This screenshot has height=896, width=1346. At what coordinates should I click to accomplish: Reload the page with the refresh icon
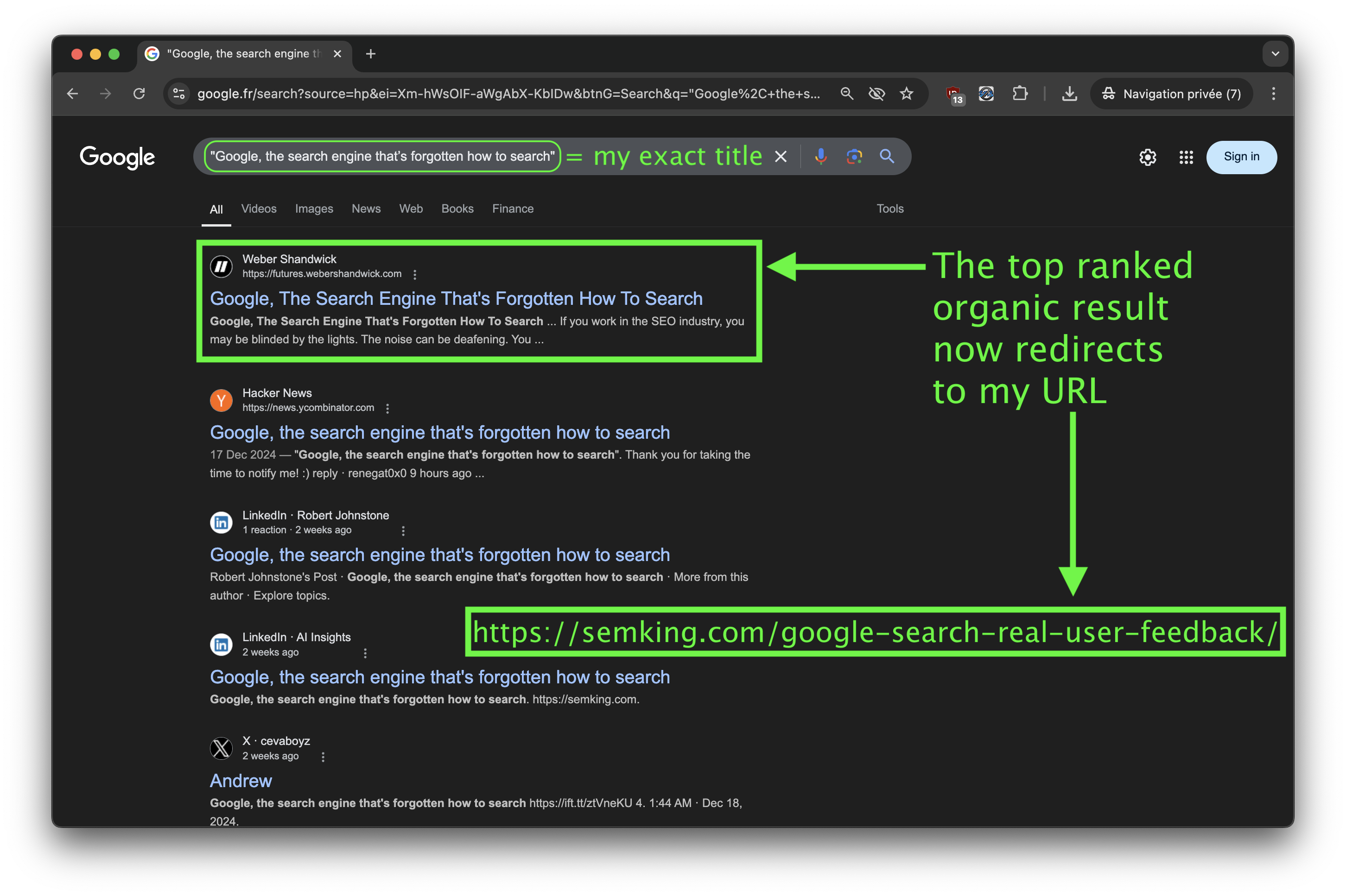pos(139,94)
